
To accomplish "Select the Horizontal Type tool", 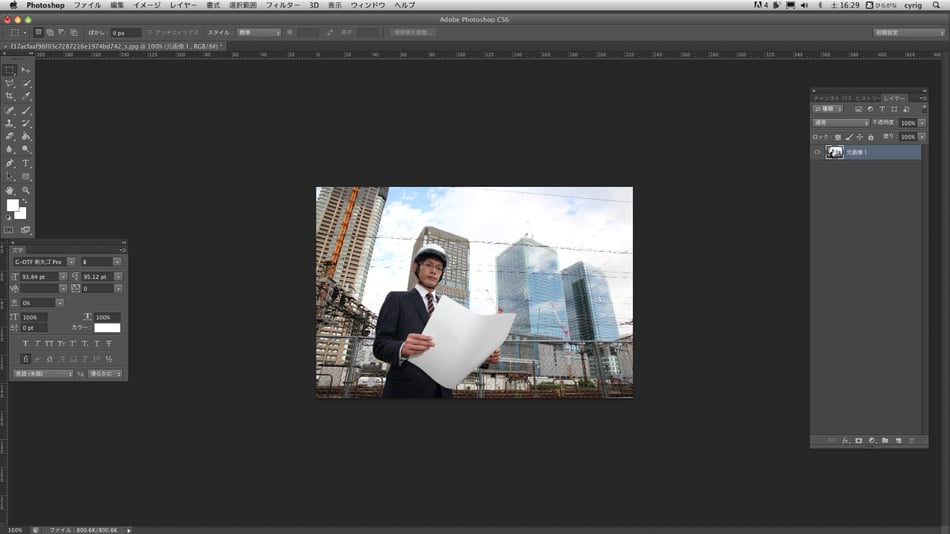I will point(26,163).
